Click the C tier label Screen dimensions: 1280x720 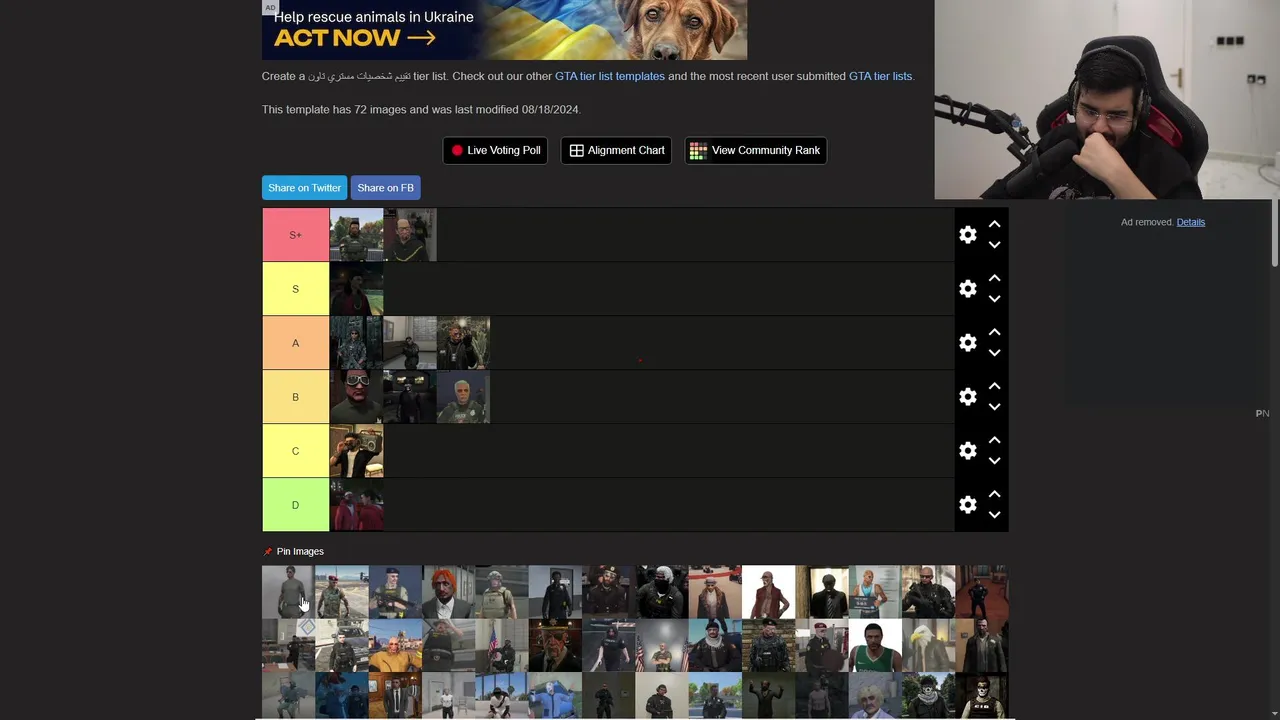click(x=295, y=451)
